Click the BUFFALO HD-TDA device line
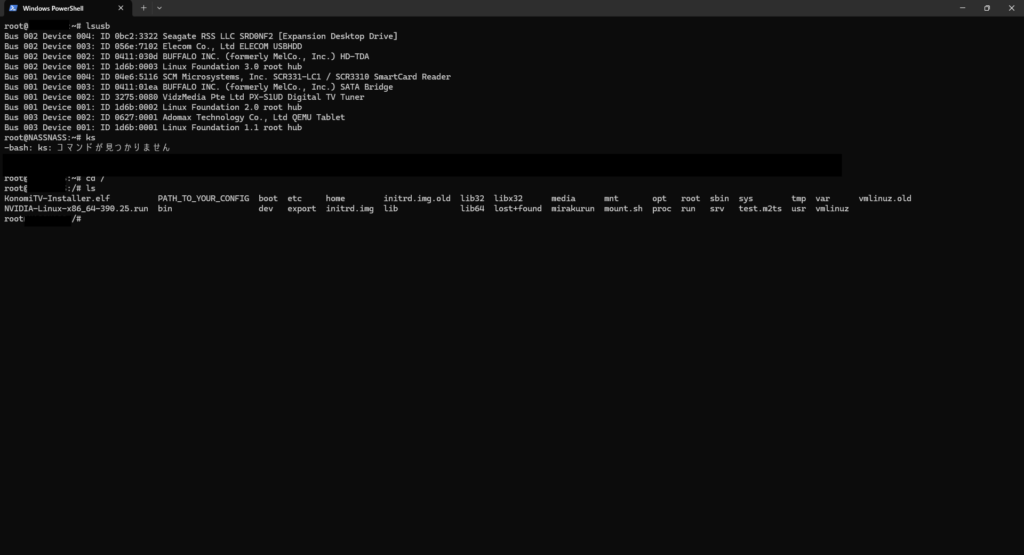 tap(186, 57)
